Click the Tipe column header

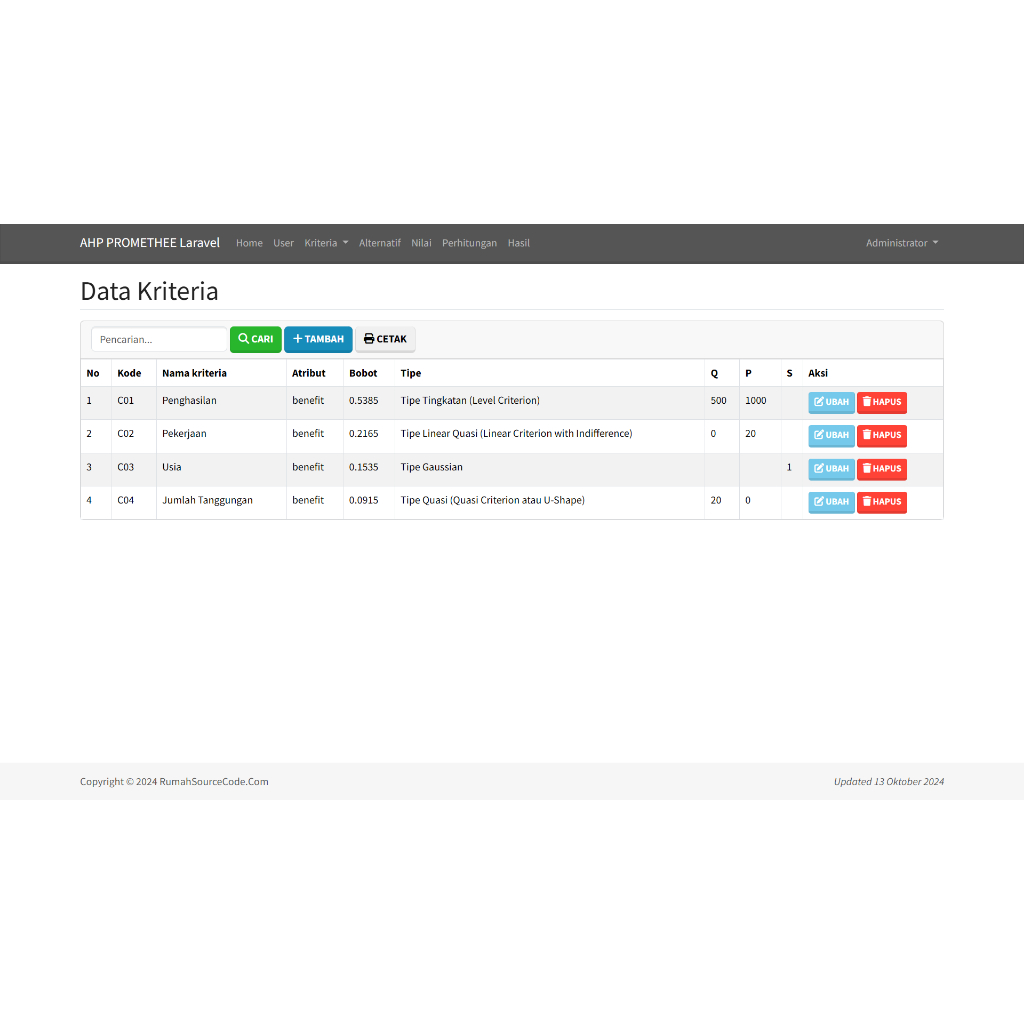411,374
